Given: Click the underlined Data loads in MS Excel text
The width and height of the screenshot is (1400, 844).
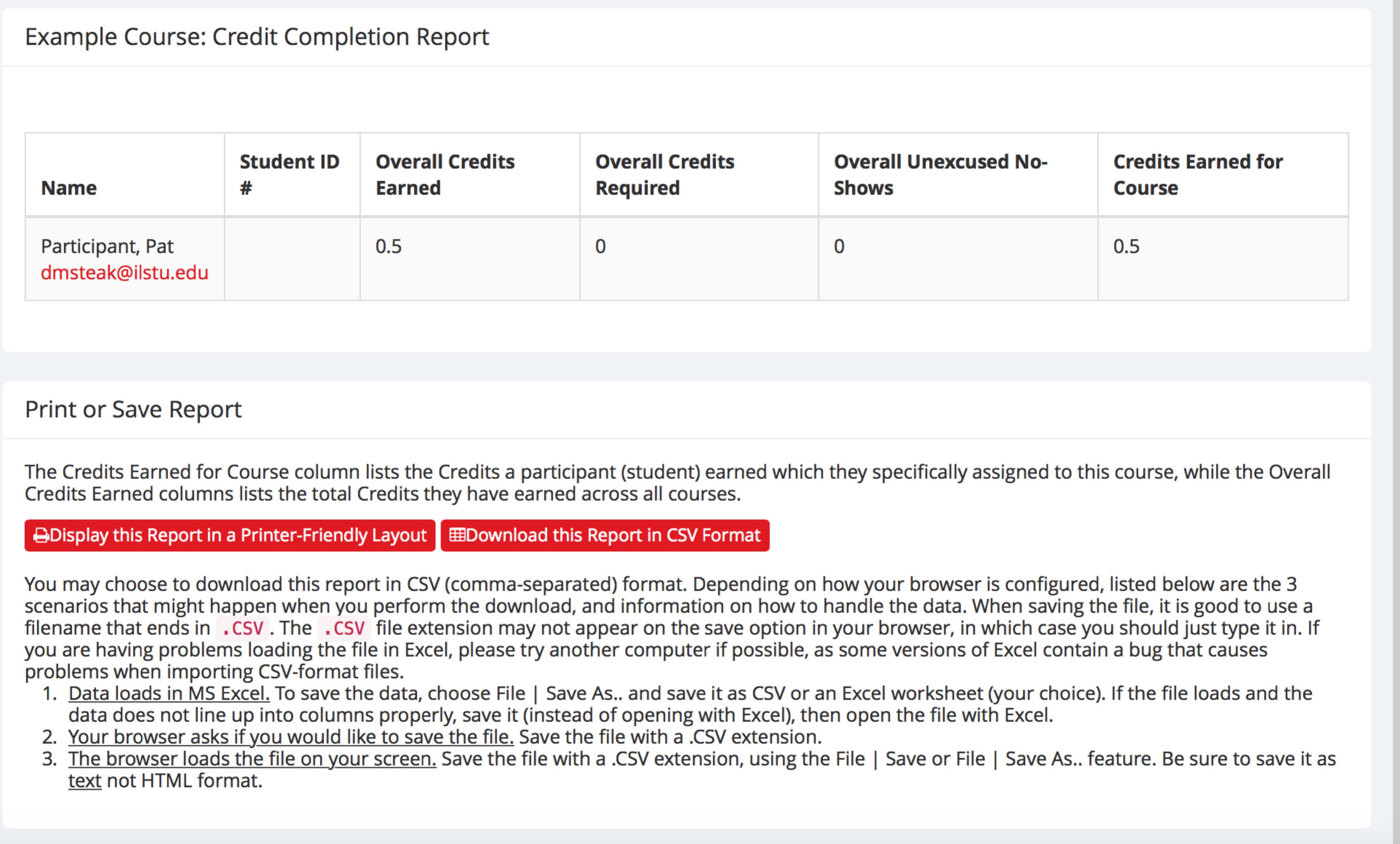Looking at the screenshot, I should [169, 694].
